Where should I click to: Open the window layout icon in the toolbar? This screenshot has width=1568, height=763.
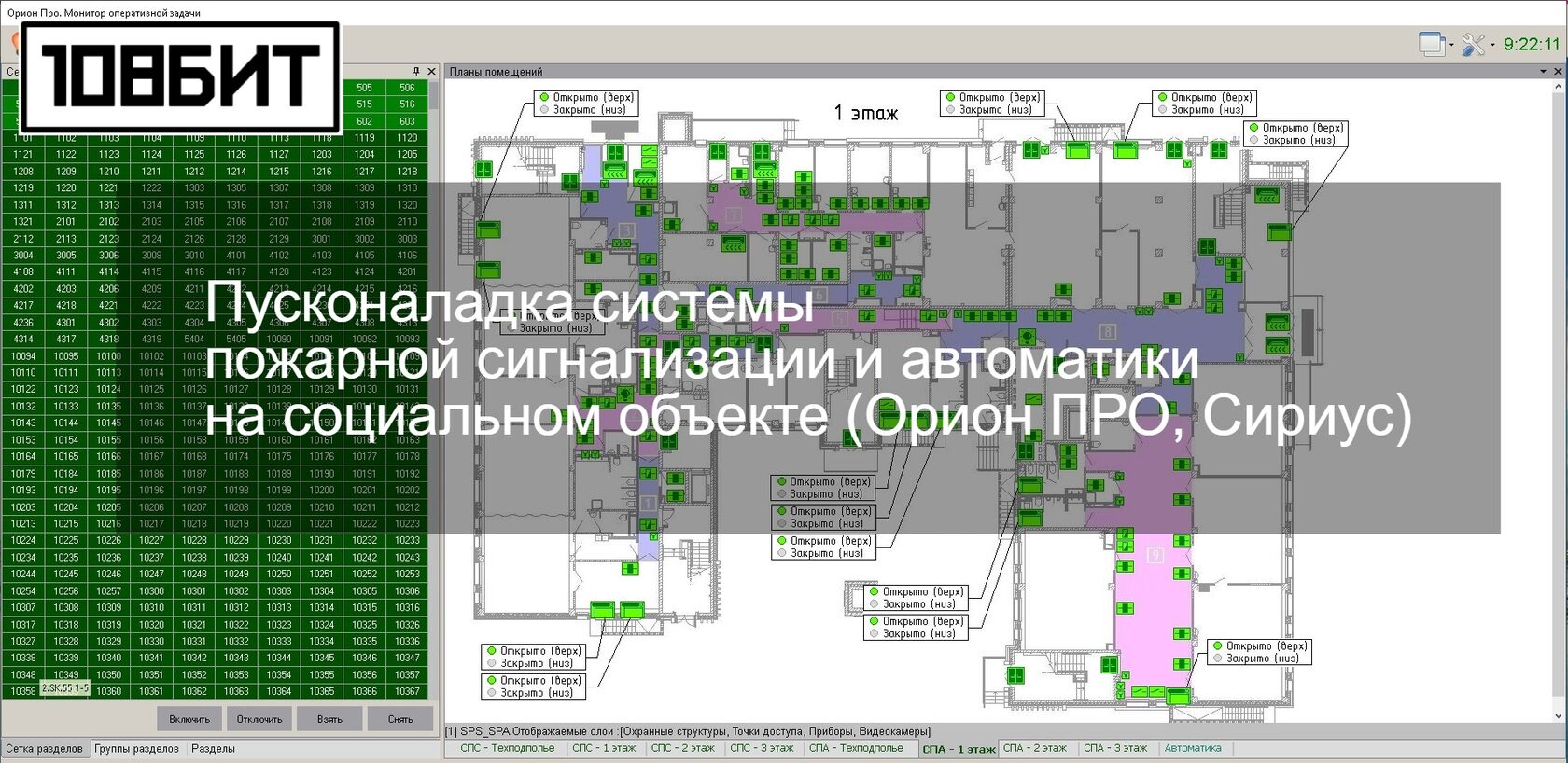[x=1431, y=43]
